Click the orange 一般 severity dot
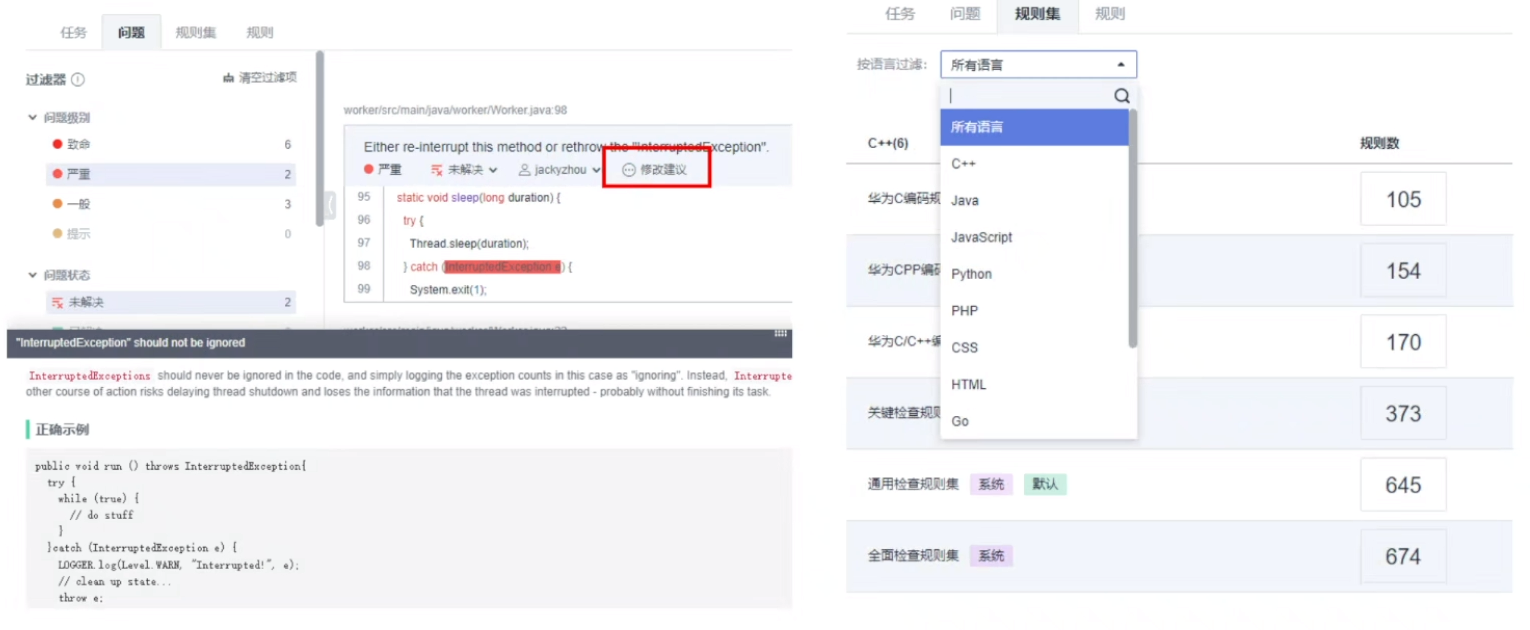 (x=57, y=204)
